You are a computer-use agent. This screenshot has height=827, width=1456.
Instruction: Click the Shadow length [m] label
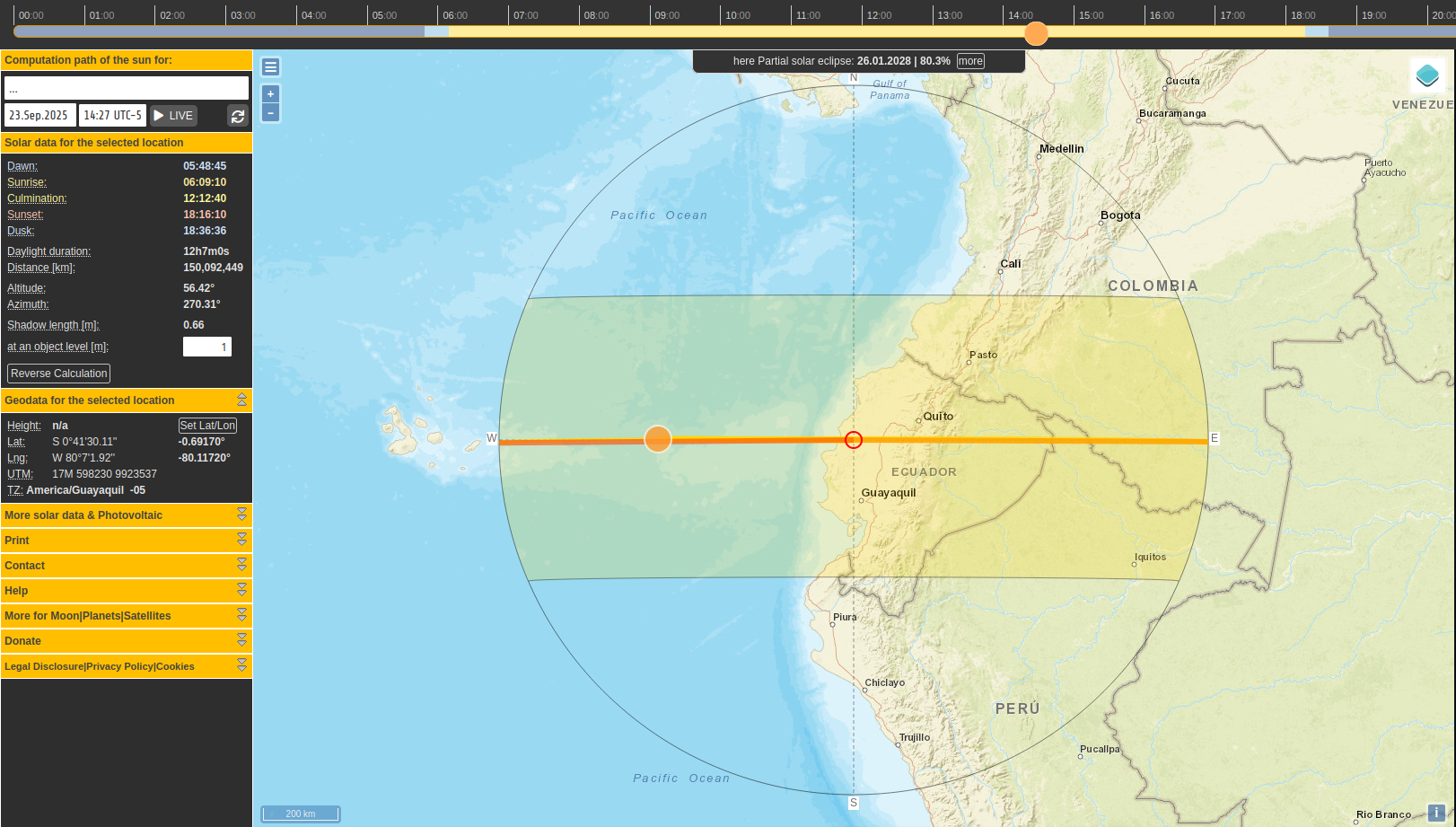tap(53, 325)
